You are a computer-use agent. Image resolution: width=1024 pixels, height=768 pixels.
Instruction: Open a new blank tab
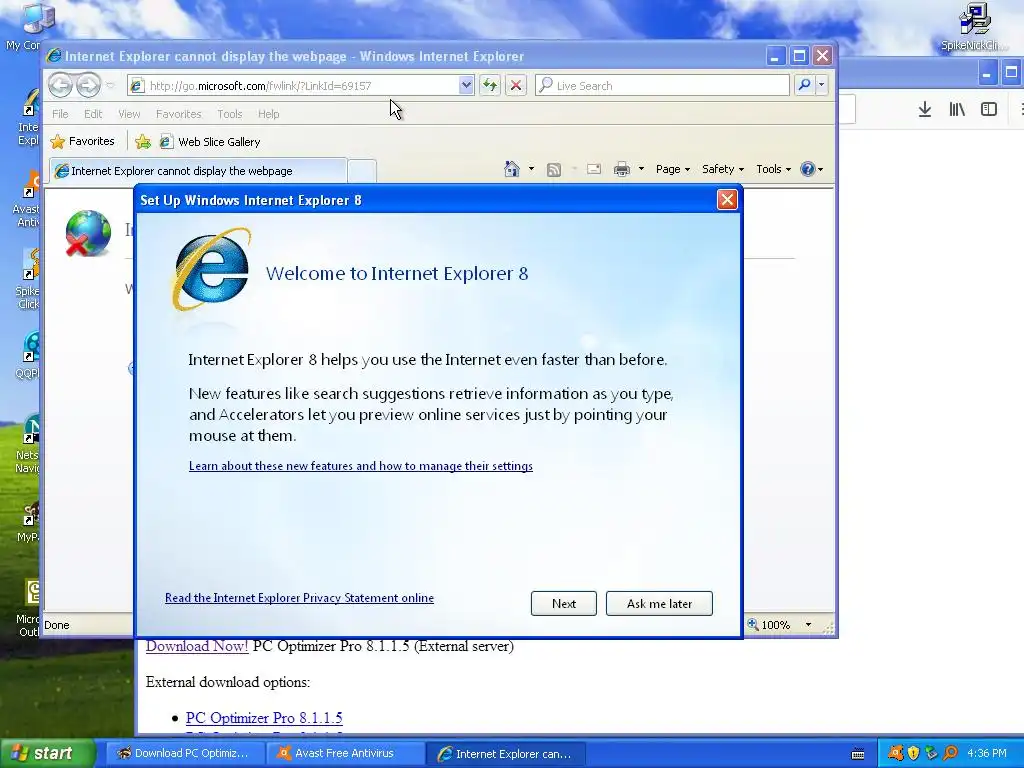click(x=361, y=171)
